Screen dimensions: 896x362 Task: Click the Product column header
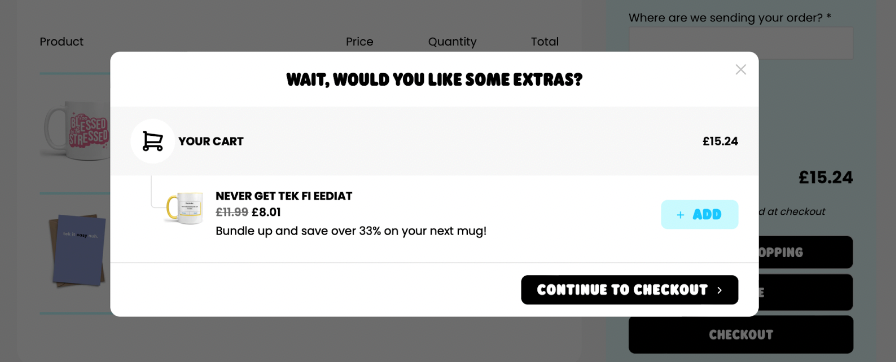click(x=62, y=42)
